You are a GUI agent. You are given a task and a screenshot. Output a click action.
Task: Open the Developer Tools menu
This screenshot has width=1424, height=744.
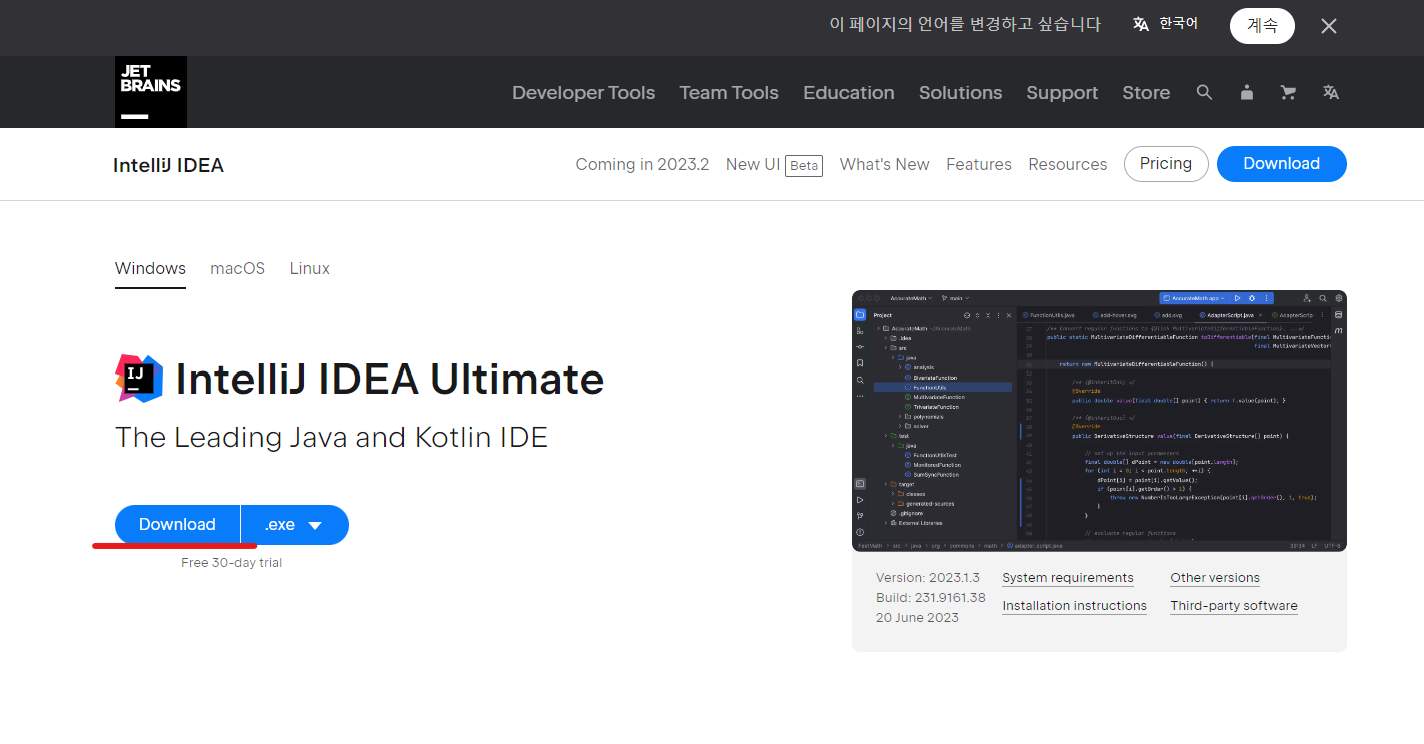point(583,93)
